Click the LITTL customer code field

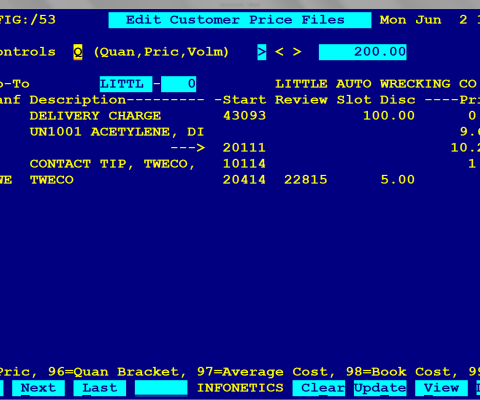click(x=126, y=84)
